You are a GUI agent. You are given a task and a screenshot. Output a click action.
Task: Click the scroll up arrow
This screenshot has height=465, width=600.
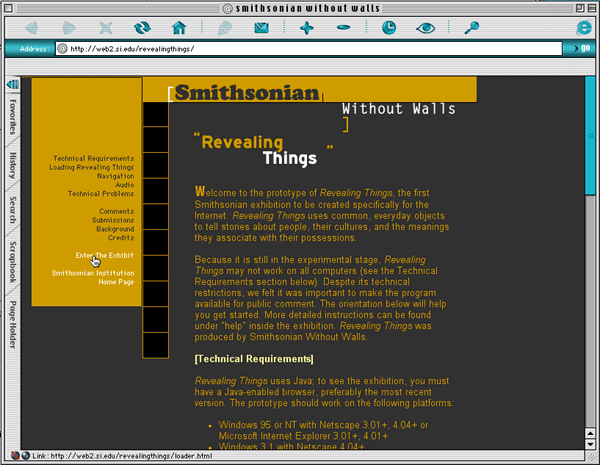590,434
